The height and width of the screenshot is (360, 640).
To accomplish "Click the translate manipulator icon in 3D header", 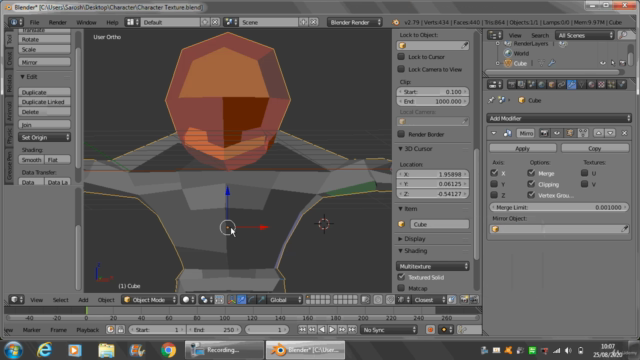I will (x=242, y=300).
